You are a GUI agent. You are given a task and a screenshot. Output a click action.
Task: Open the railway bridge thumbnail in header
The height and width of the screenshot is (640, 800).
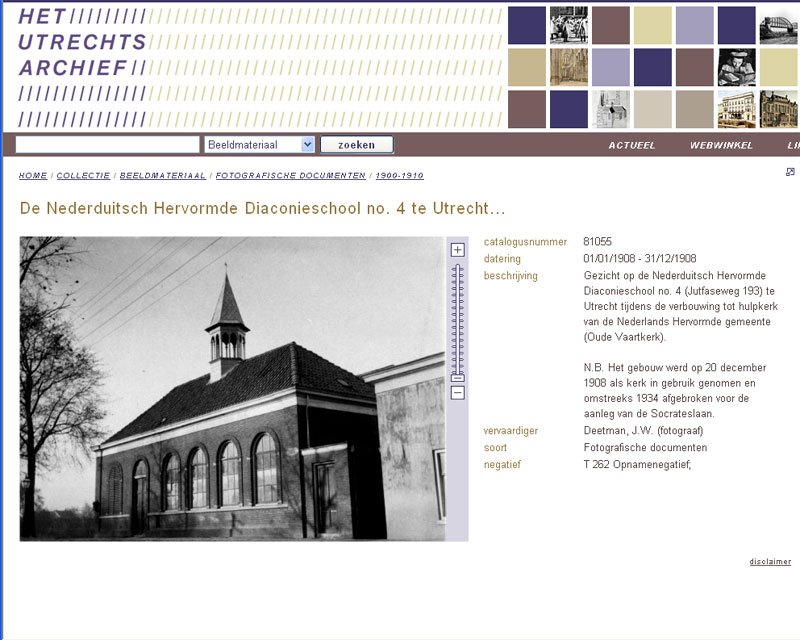point(778,25)
